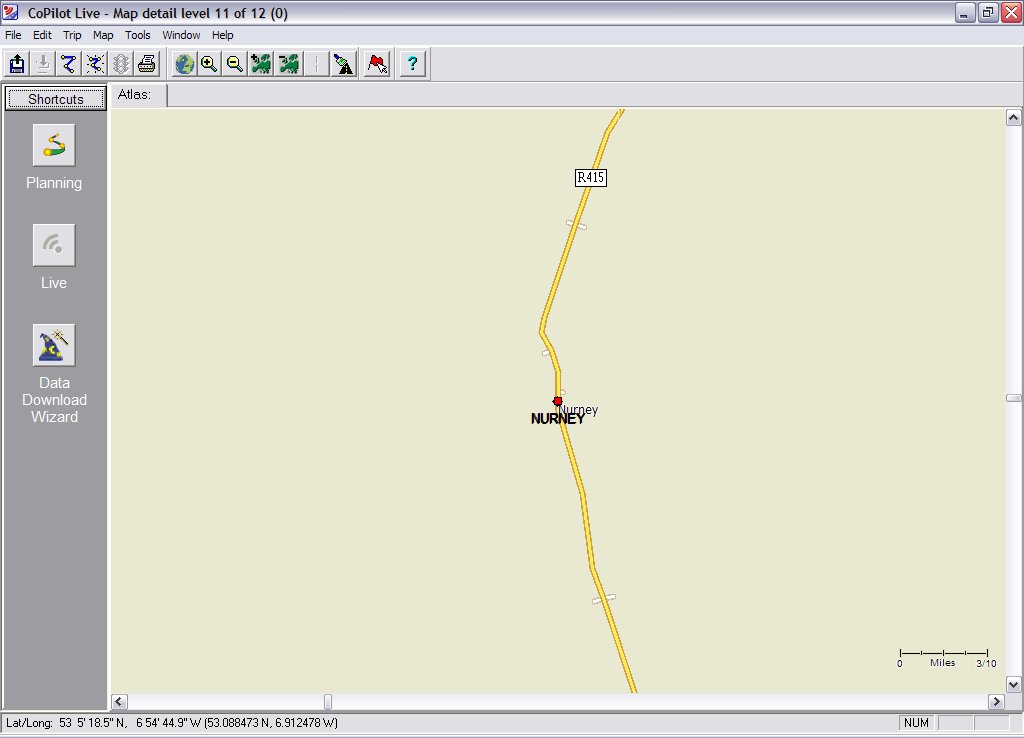
Task: Open the Map menu
Action: pos(103,35)
